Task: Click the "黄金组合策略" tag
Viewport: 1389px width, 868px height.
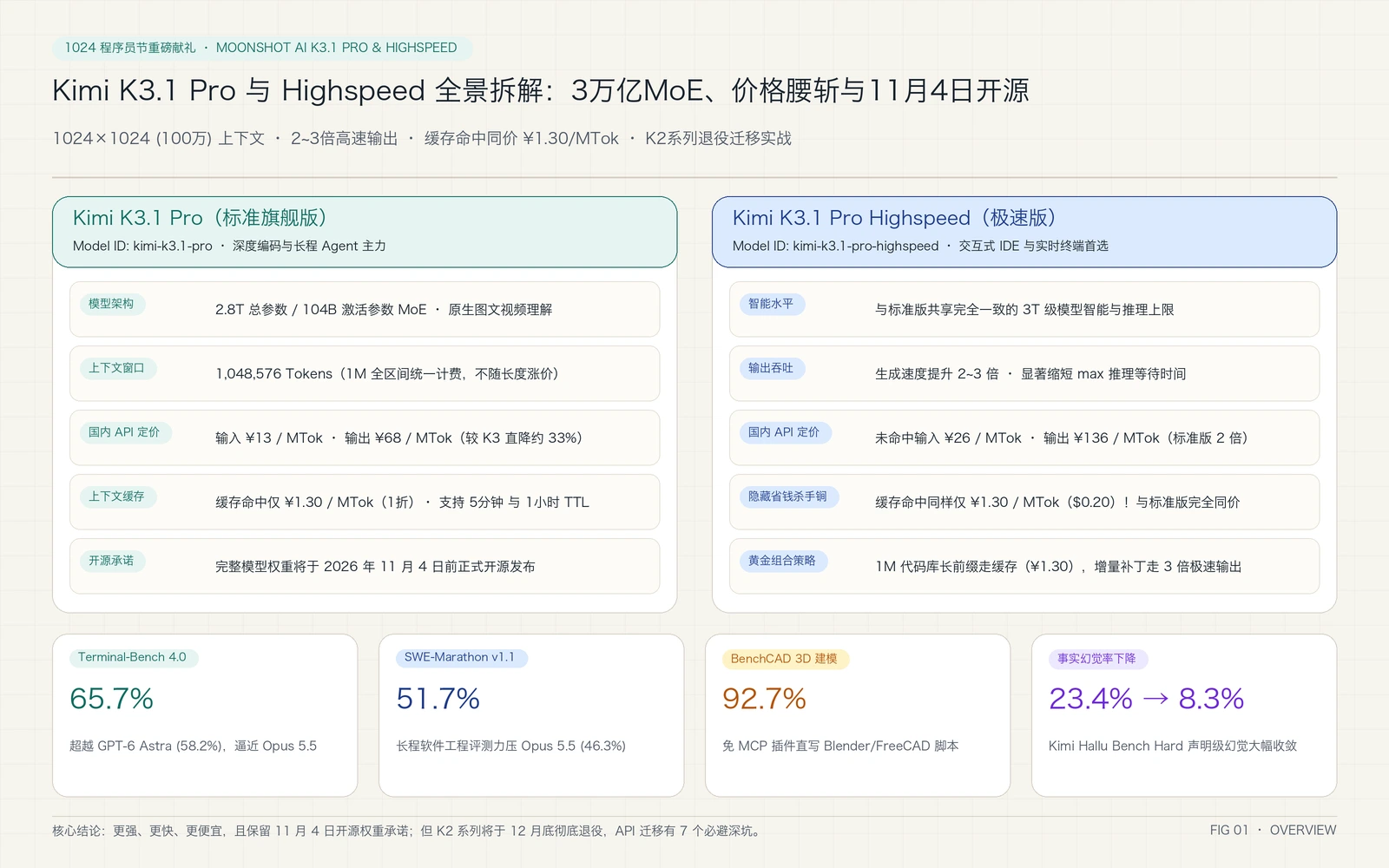Action: point(782,561)
